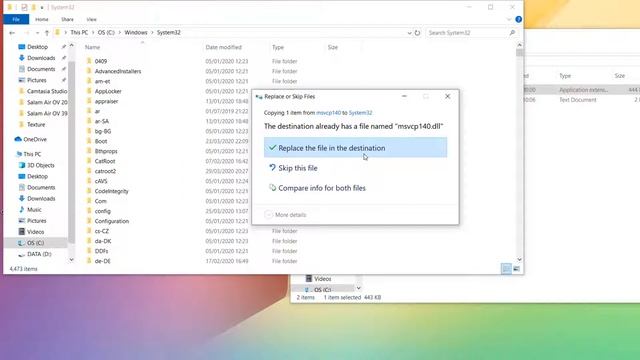Sort by Type column header
This screenshot has width=640, height=360.
pos(278,47)
